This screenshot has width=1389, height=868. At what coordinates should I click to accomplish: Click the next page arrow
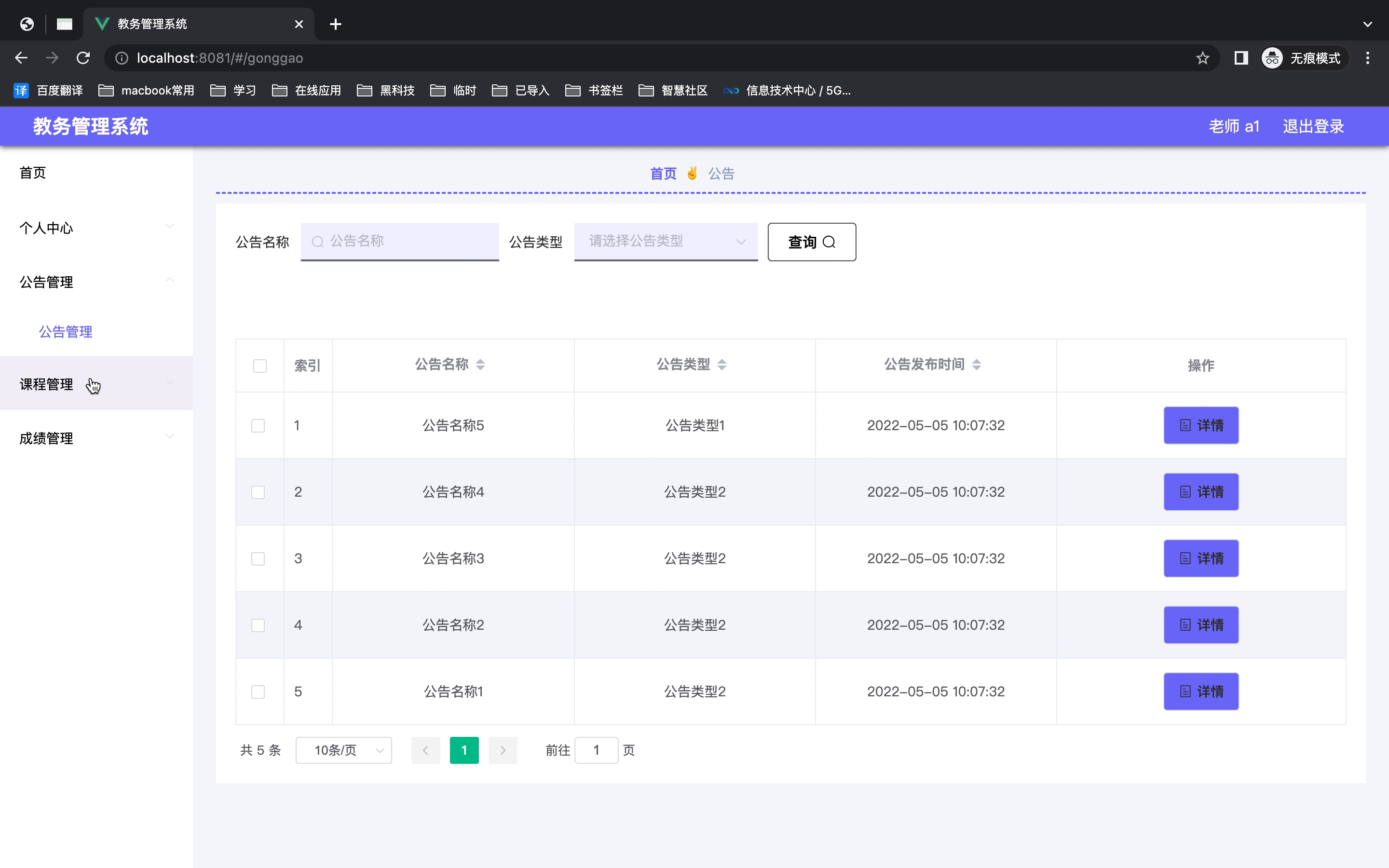pos(503,750)
